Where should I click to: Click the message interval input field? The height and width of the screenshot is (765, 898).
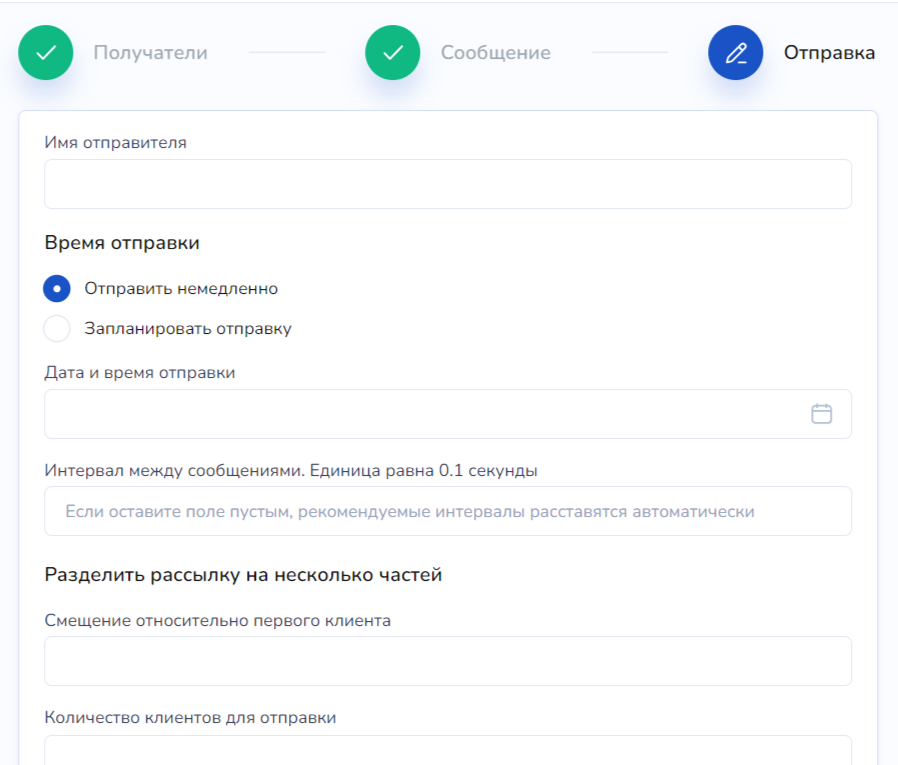(x=448, y=511)
